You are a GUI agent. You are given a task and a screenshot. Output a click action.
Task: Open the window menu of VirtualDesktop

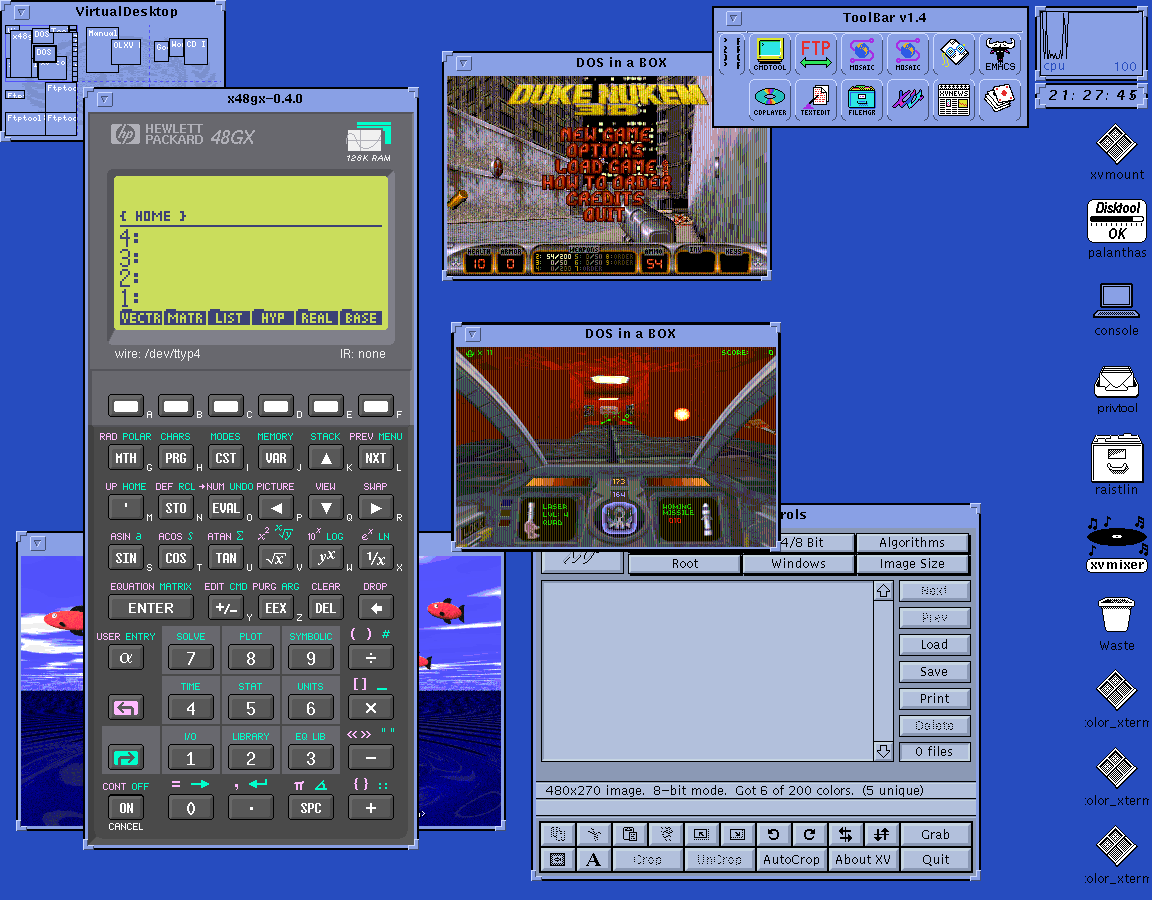22,12
